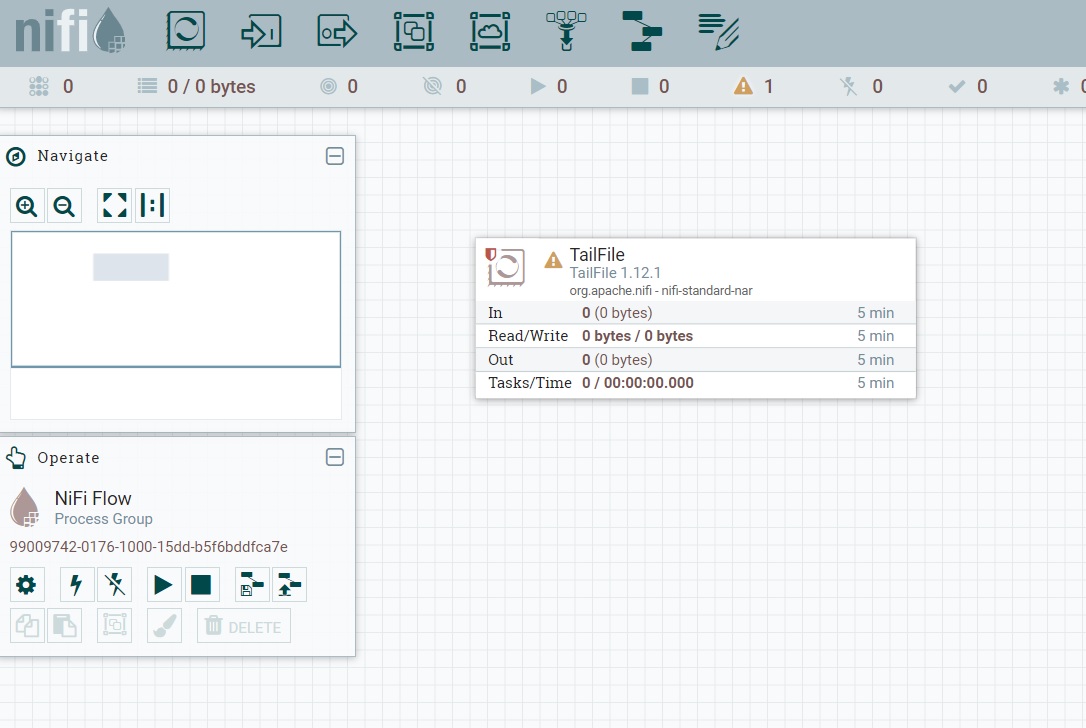Stop the flow with stop button

202,585
